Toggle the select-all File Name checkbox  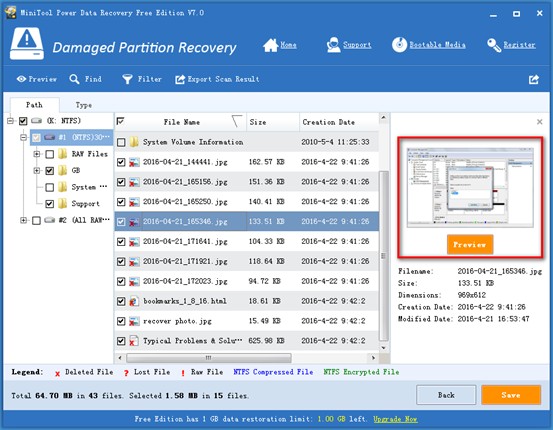coord(120,122)
